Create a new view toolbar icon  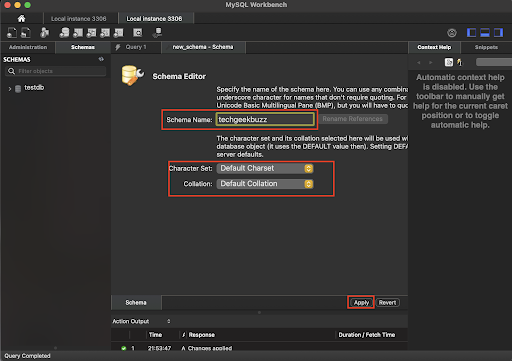pyautogui.click(x=91, y=33)
